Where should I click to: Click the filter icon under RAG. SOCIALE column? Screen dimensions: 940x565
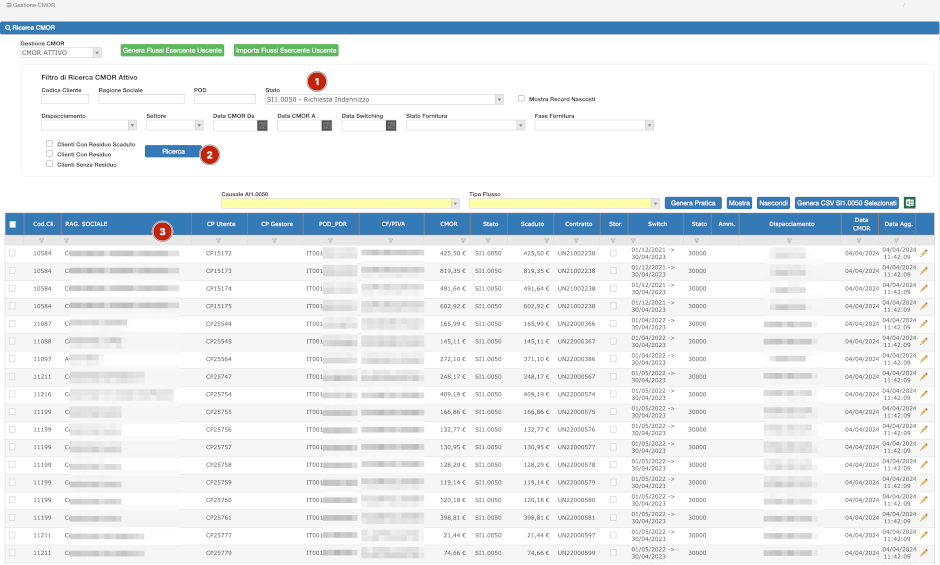point(67,241)
